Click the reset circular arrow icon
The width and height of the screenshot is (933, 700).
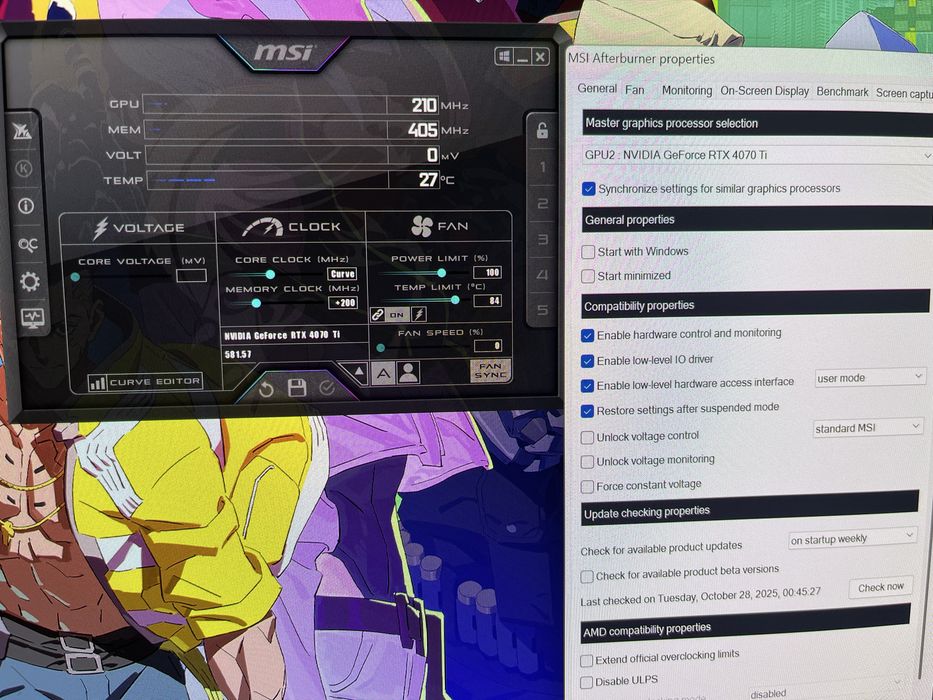pyautogui.click(x=266, y=389)
